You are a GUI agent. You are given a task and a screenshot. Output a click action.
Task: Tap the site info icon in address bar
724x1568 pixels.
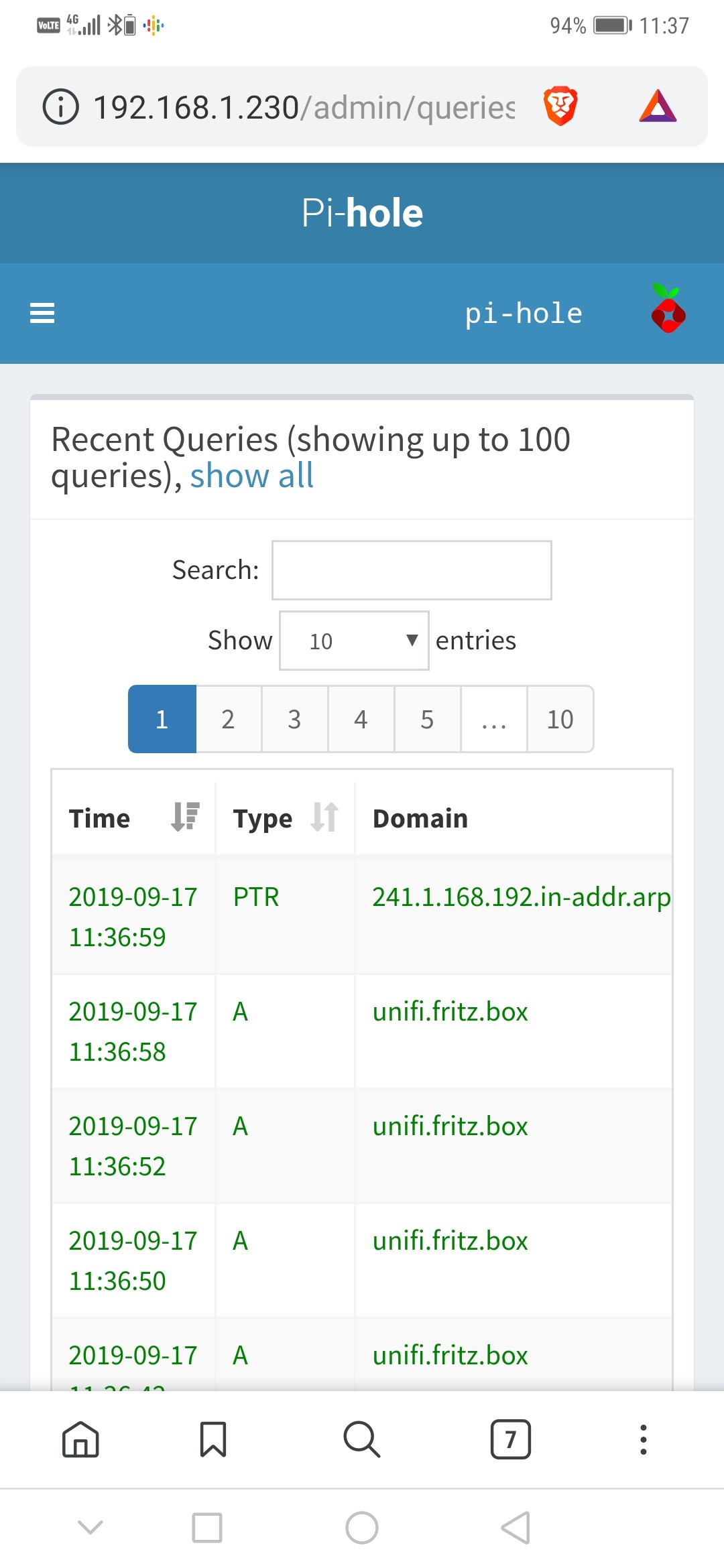pos(60,107)
